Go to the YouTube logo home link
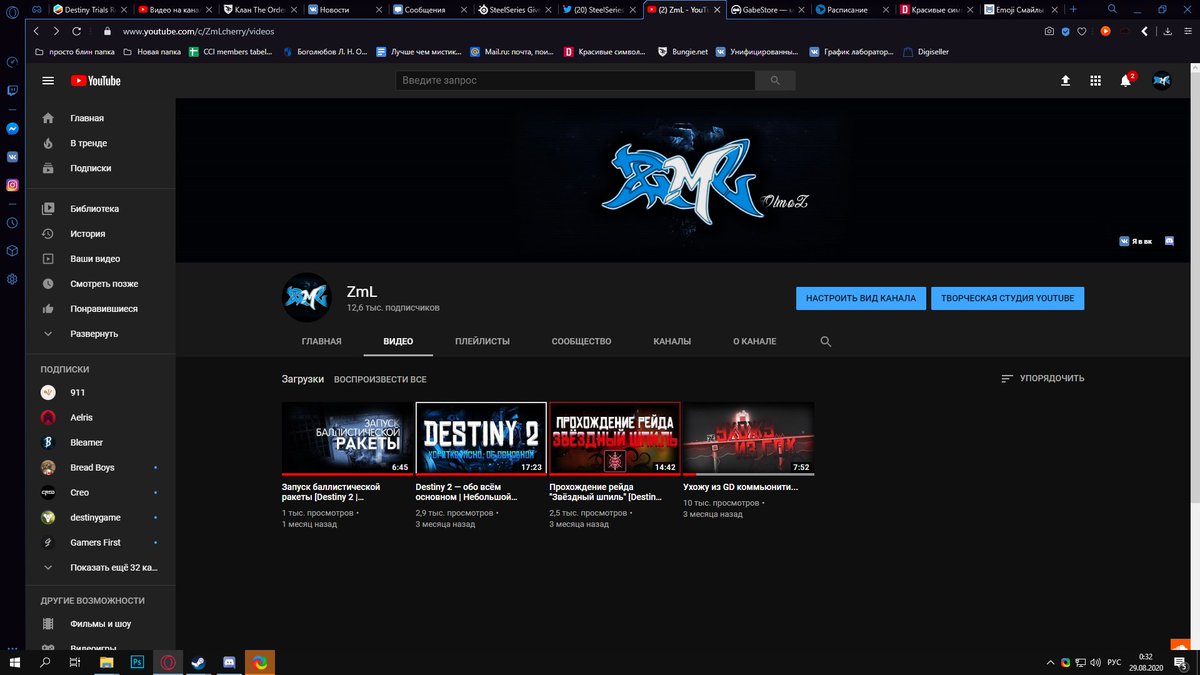Image resolution: width=1200 pixels, height=675 pixels. pos(95,80)
